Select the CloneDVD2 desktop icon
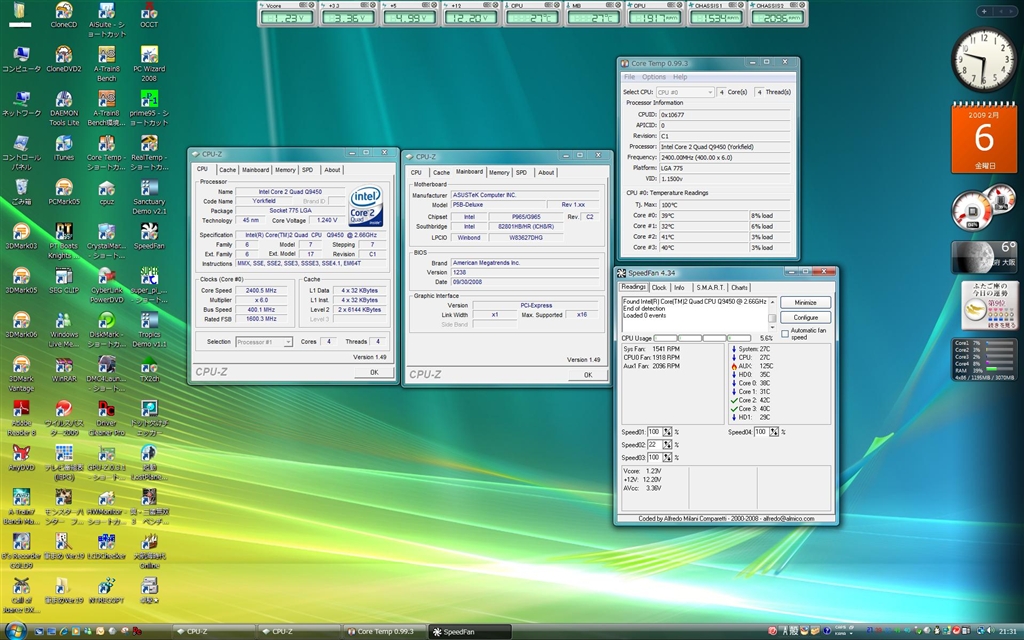1024x640 pixels. (x=64, y=59)
